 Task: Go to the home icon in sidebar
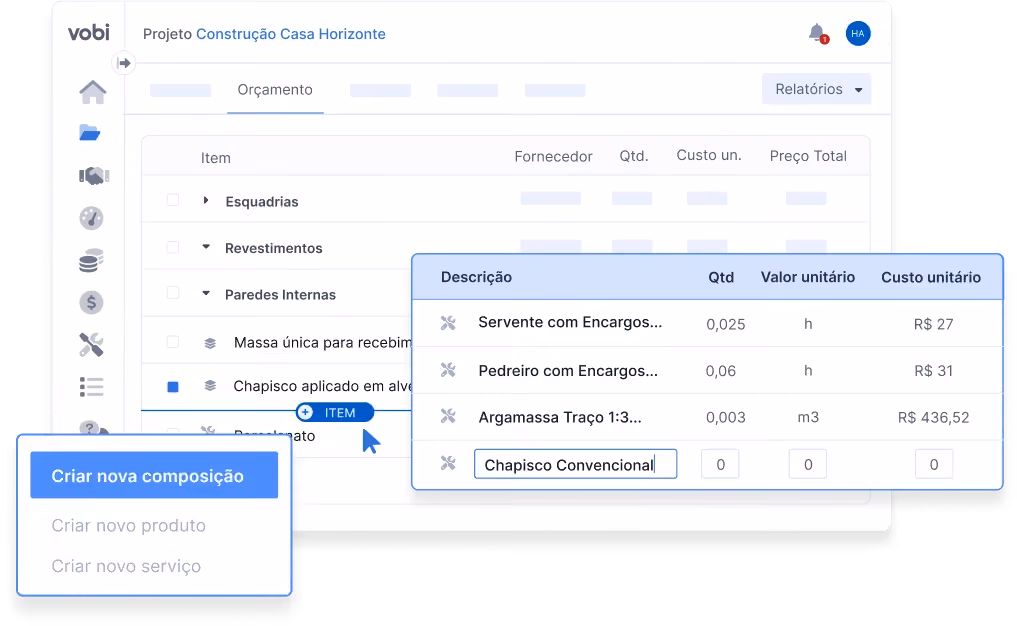[93, 91]
